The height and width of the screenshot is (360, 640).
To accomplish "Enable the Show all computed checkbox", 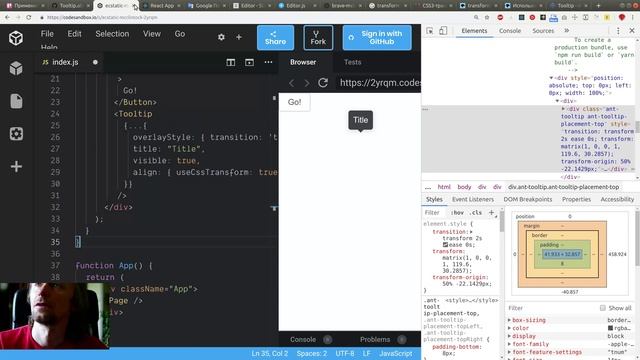I will coord(602,308).
